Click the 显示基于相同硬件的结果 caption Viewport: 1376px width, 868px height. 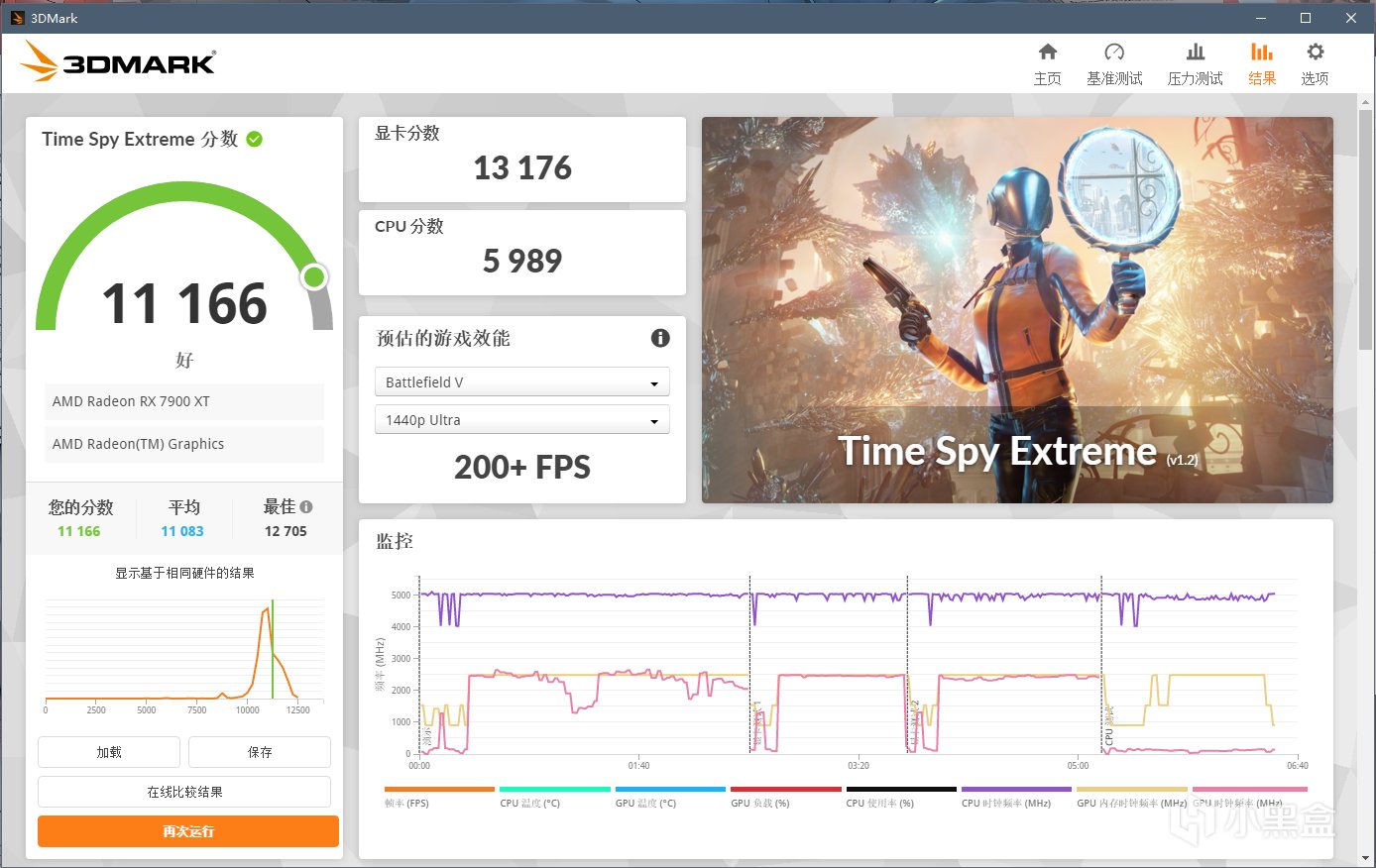click(x=184, y=573)
